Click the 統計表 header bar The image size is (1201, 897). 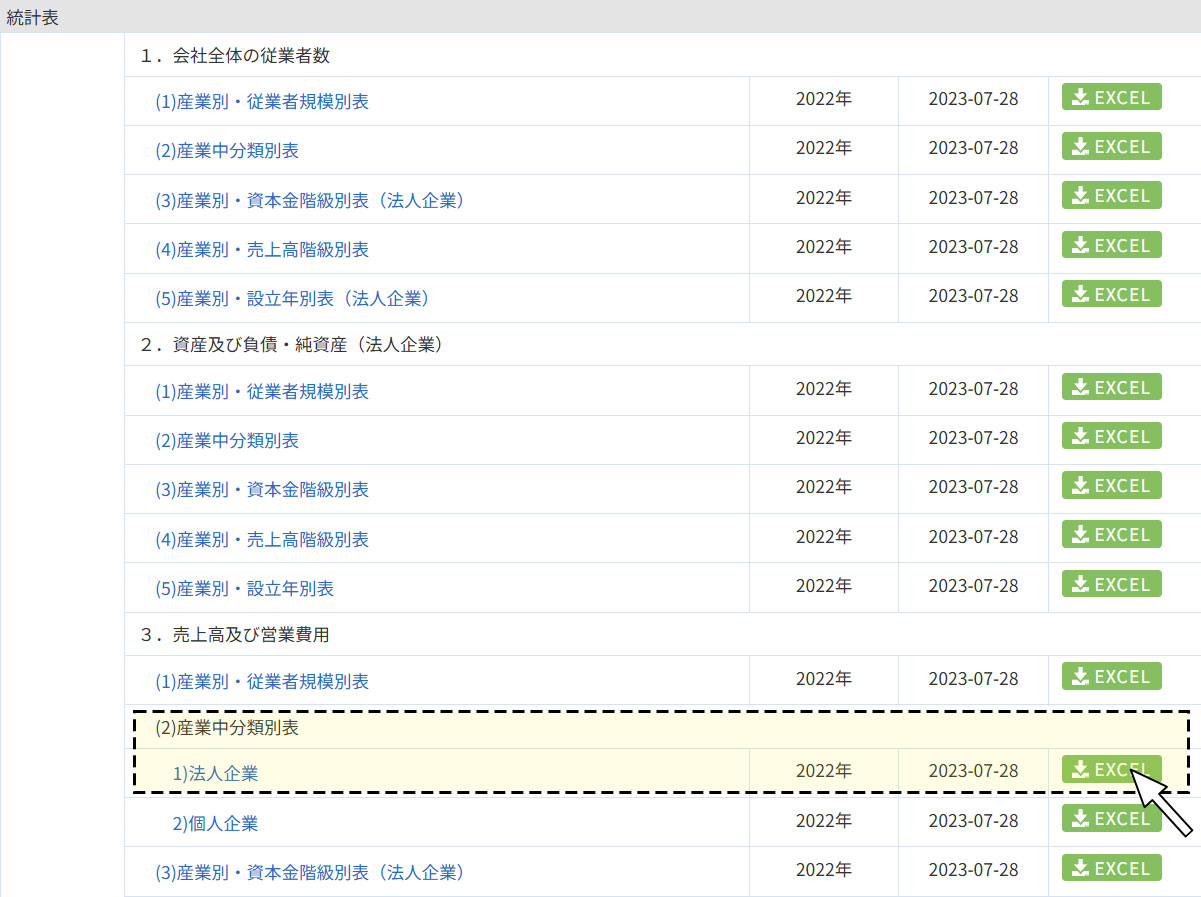coord(600,18)
